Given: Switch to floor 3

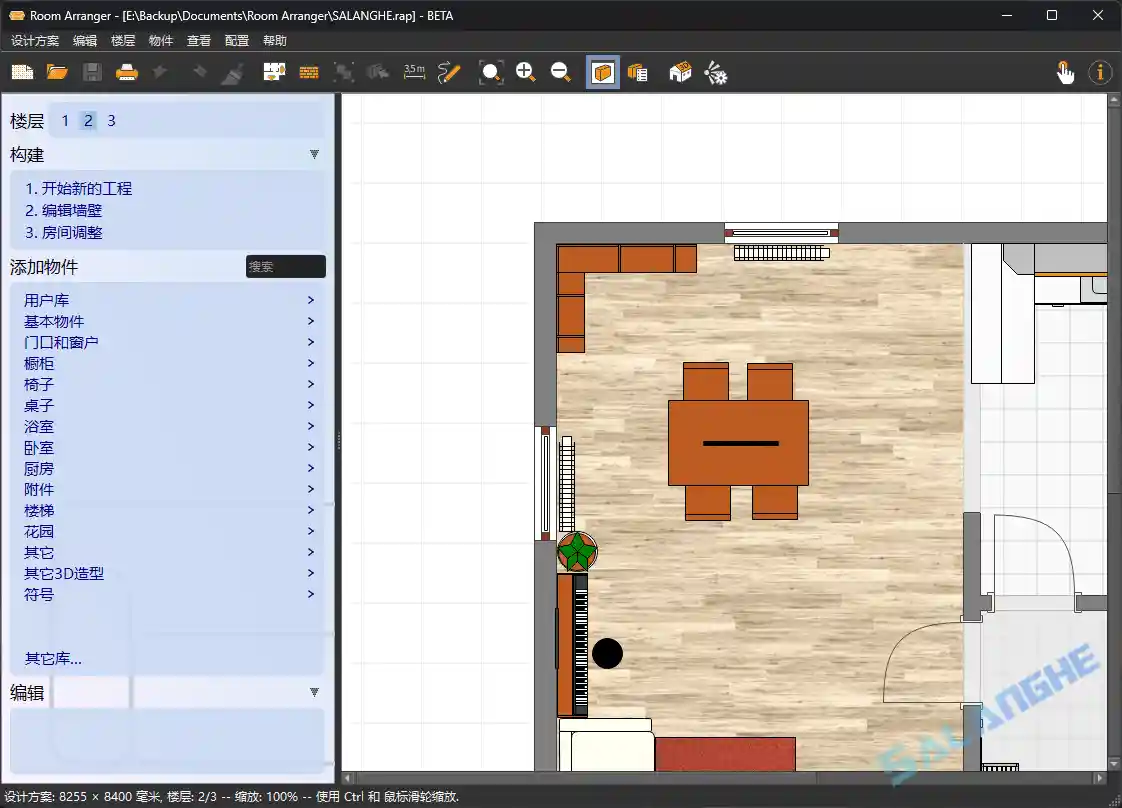Looking at the screenshot, I should point(110,120).
